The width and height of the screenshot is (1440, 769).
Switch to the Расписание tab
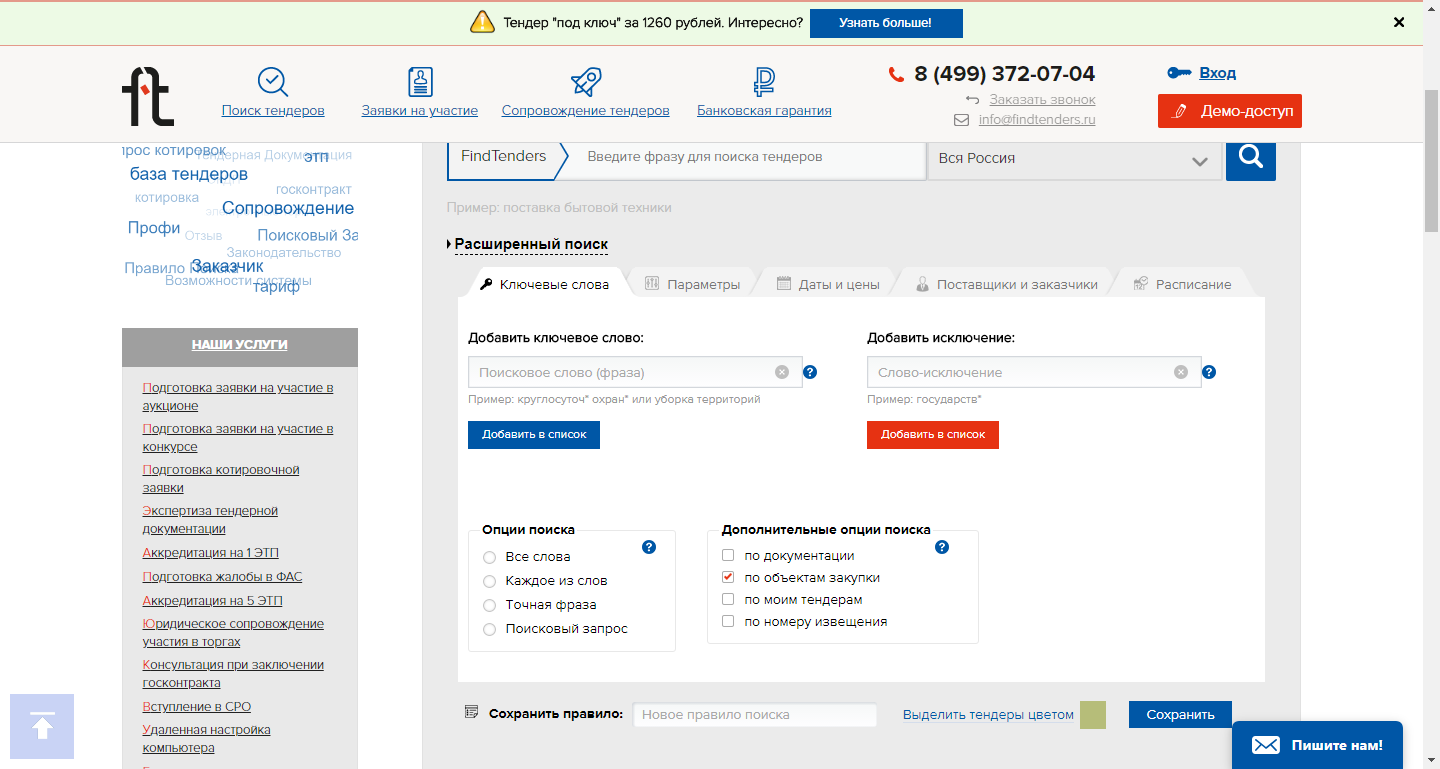(x=1184, y=284)
